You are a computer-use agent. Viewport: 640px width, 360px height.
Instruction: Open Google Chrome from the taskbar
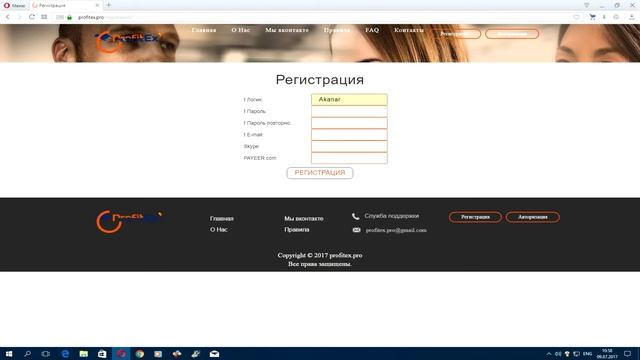click(140, 353)
